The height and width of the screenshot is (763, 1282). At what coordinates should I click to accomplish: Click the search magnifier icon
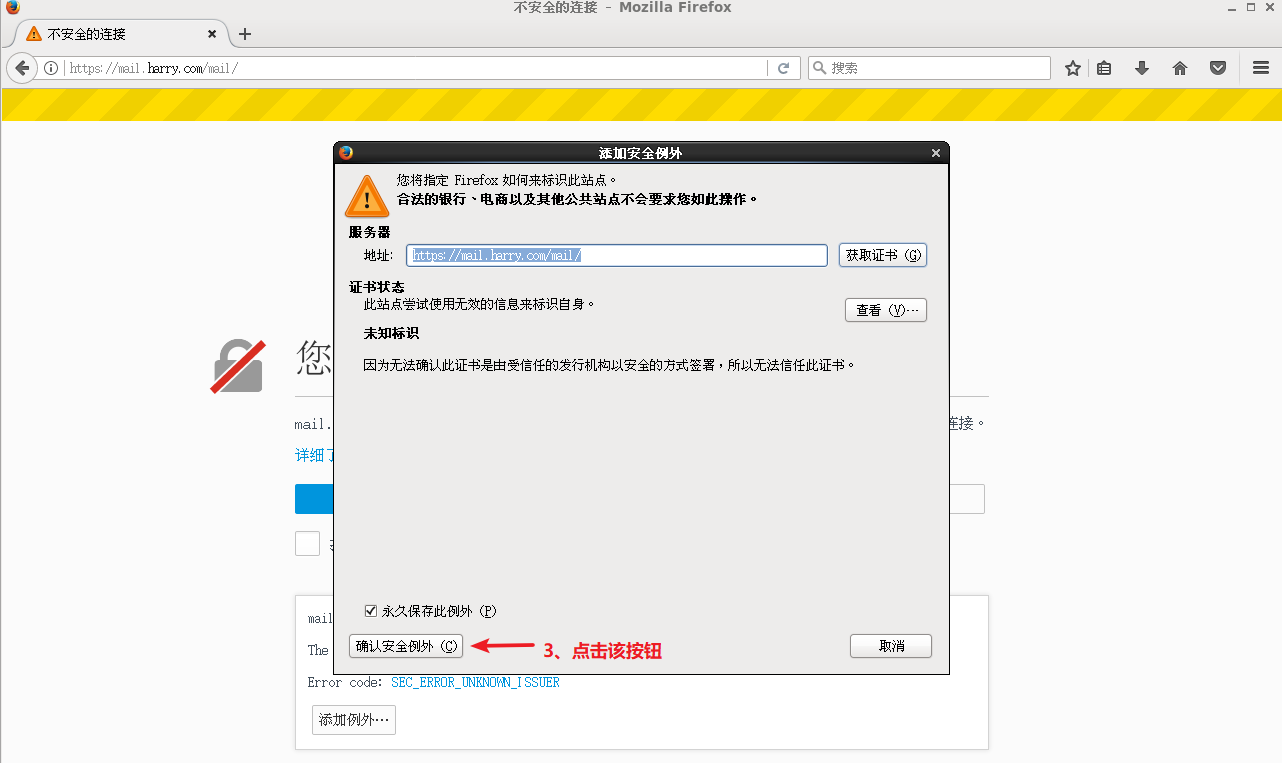coord(820,68)
